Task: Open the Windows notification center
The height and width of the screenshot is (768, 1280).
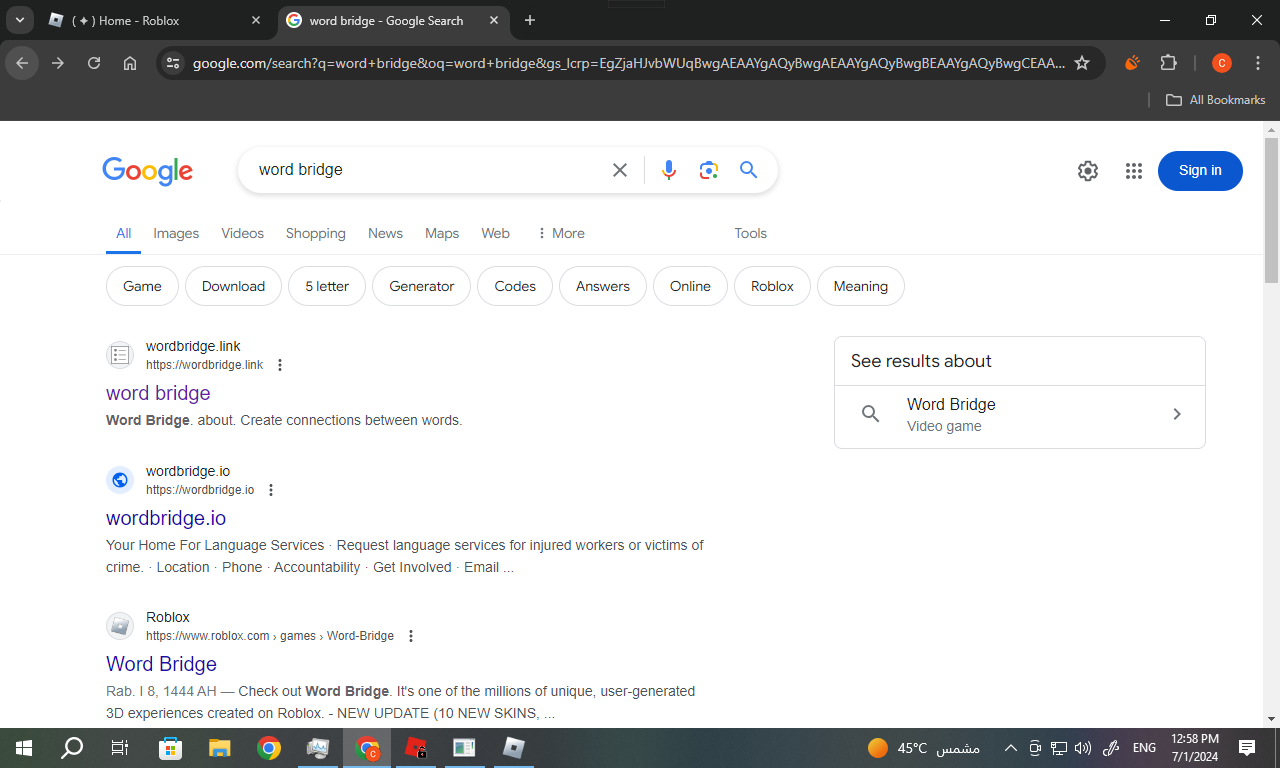Action: [x=1247, y=748]
